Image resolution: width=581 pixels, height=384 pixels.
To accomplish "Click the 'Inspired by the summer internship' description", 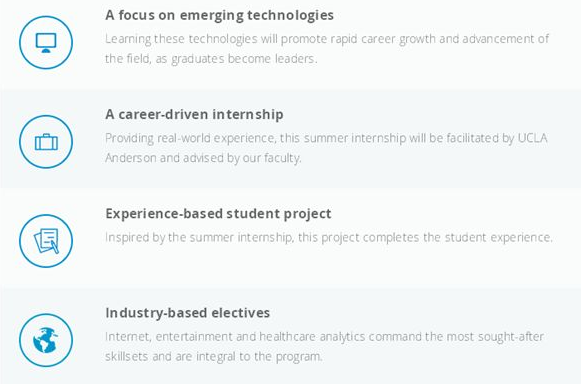I will (329, 237).
